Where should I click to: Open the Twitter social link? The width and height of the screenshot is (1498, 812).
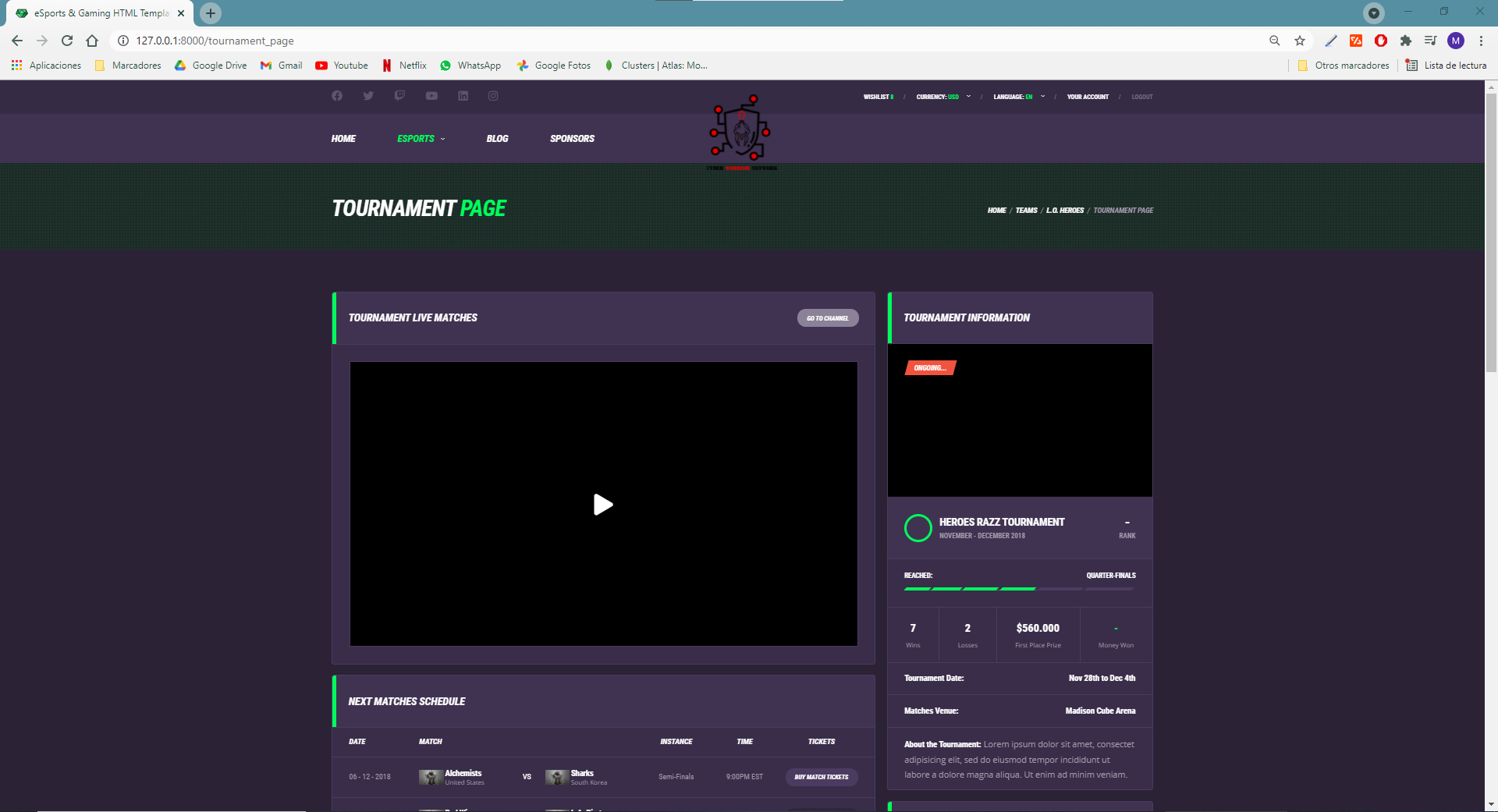[x=368, y=96]
